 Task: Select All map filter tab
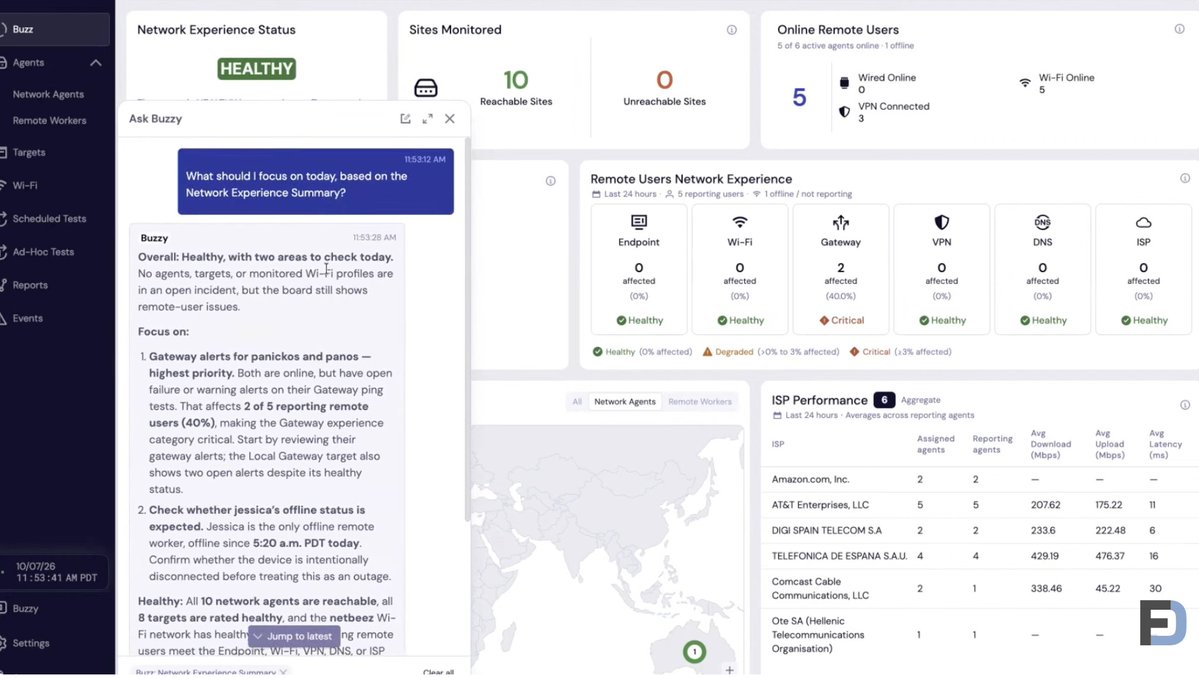tap(577, 401)
